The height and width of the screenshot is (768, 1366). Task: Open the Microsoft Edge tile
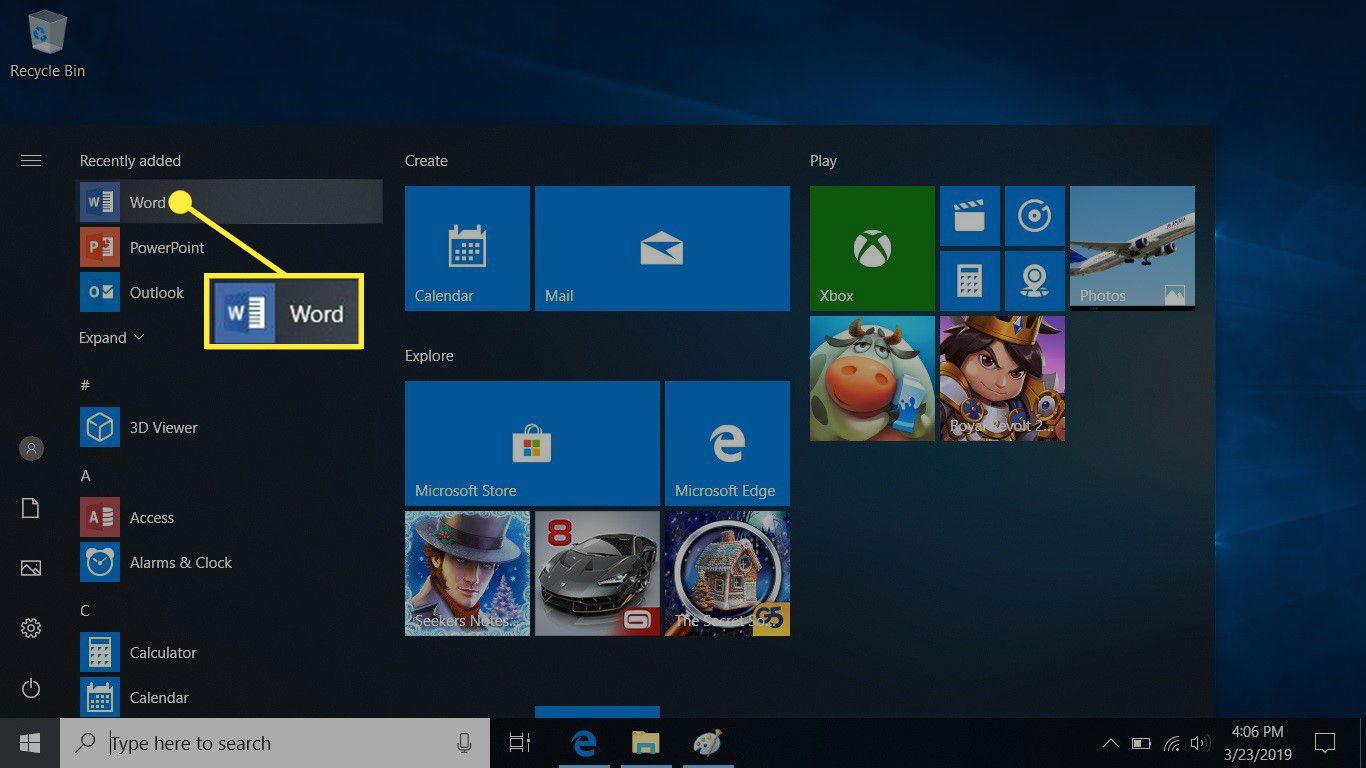pyautogui.click(x=727, y=443)
